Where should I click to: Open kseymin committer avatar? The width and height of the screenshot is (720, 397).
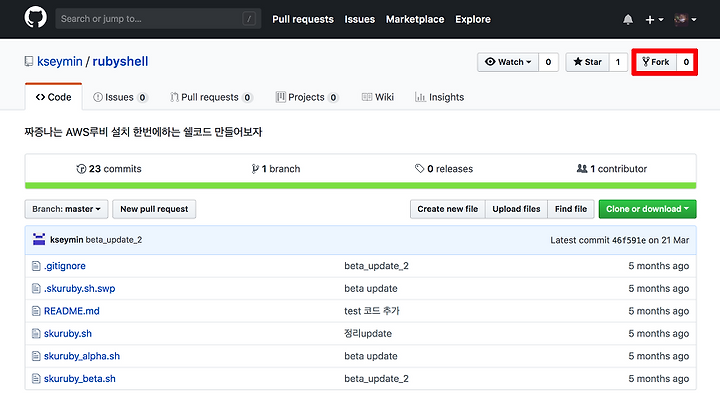(39, 239)
